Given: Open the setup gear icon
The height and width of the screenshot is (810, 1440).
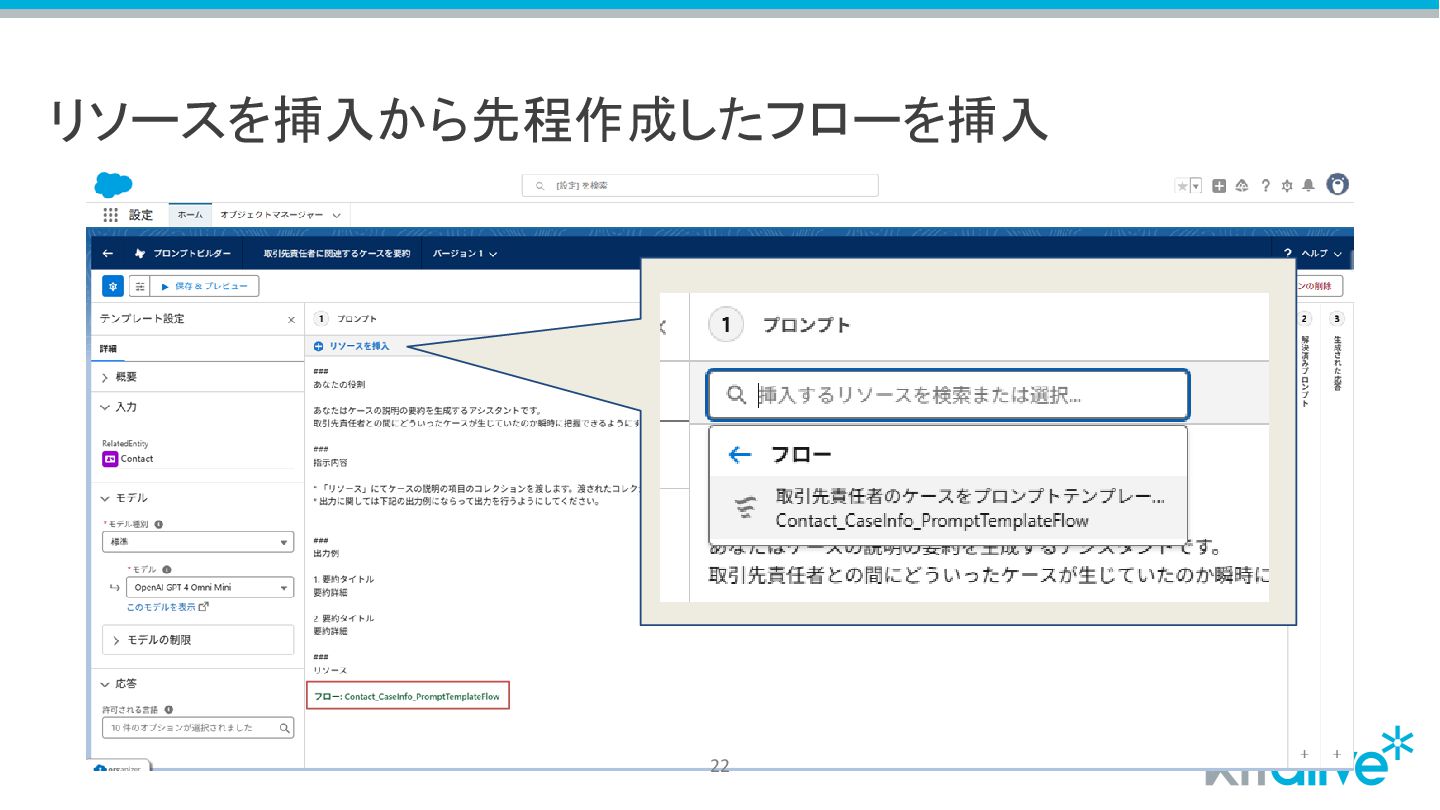Looking at the screenshot, I should point(1287,186).
